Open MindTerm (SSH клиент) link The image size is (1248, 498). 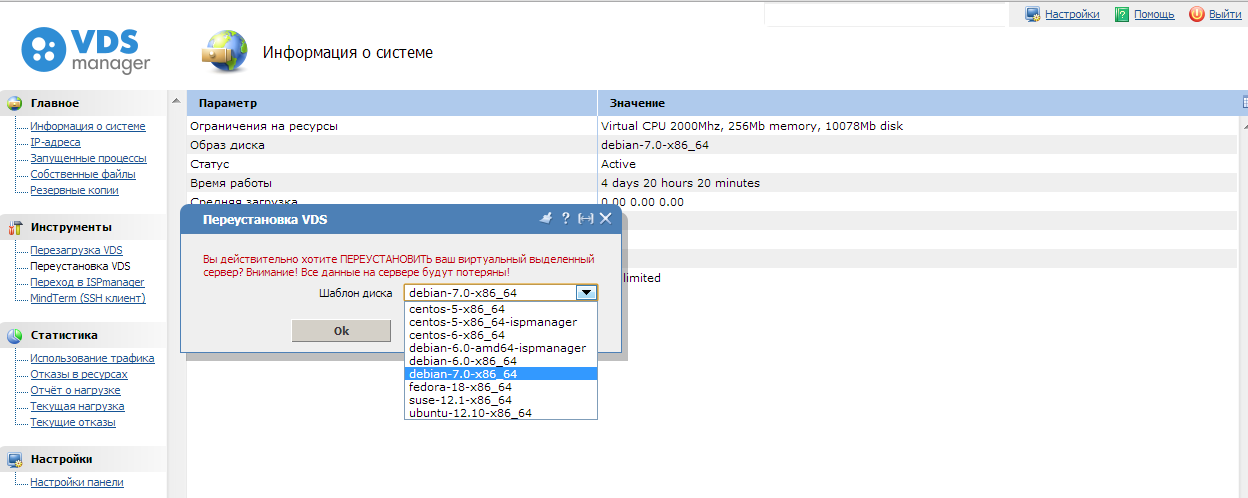pos(87,298)
